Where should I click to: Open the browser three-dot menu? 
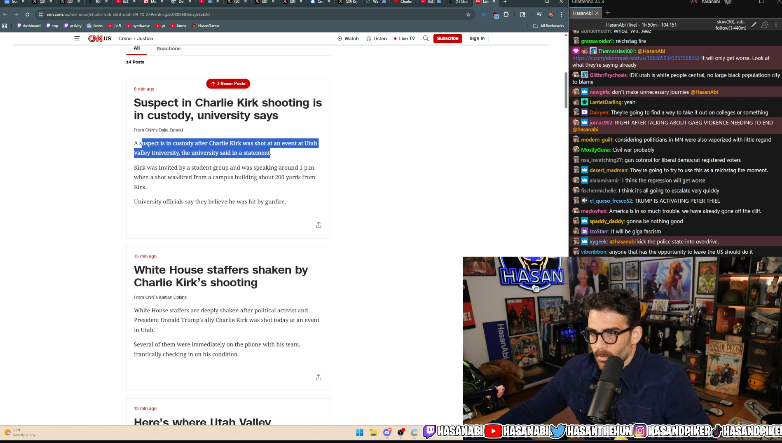562,14
